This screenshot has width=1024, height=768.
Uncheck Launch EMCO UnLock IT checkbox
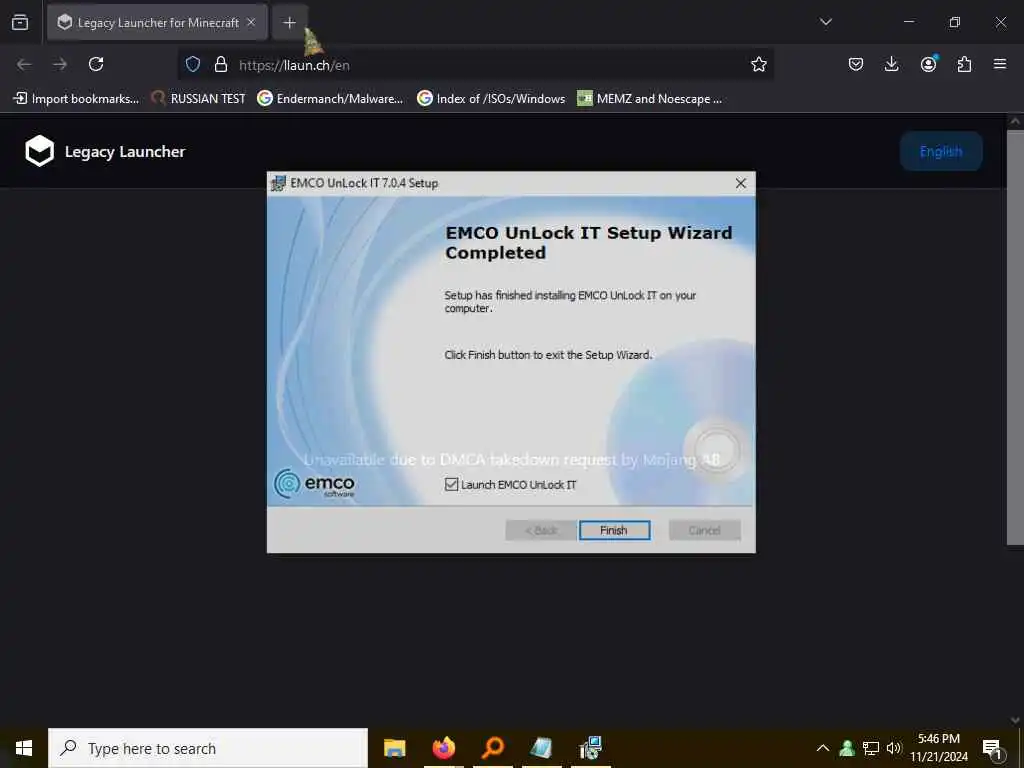point(451,485)
